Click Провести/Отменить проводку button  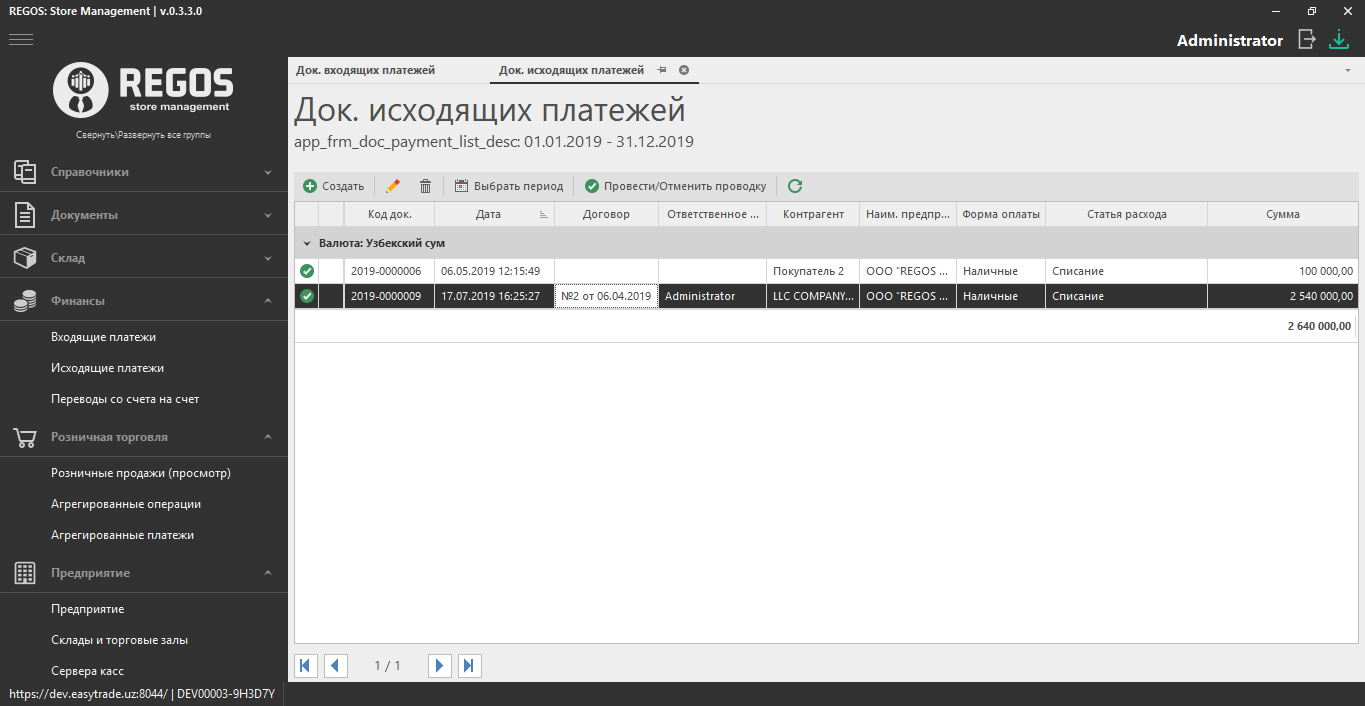point(675,186)
